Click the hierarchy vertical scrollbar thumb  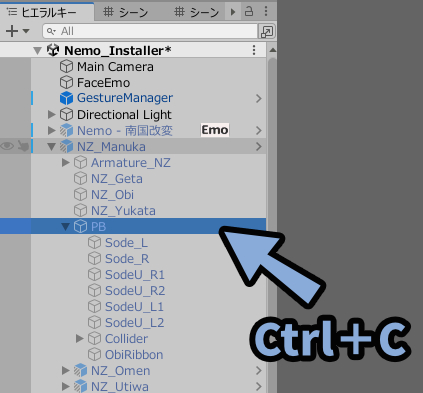click(x=272, y=225)
